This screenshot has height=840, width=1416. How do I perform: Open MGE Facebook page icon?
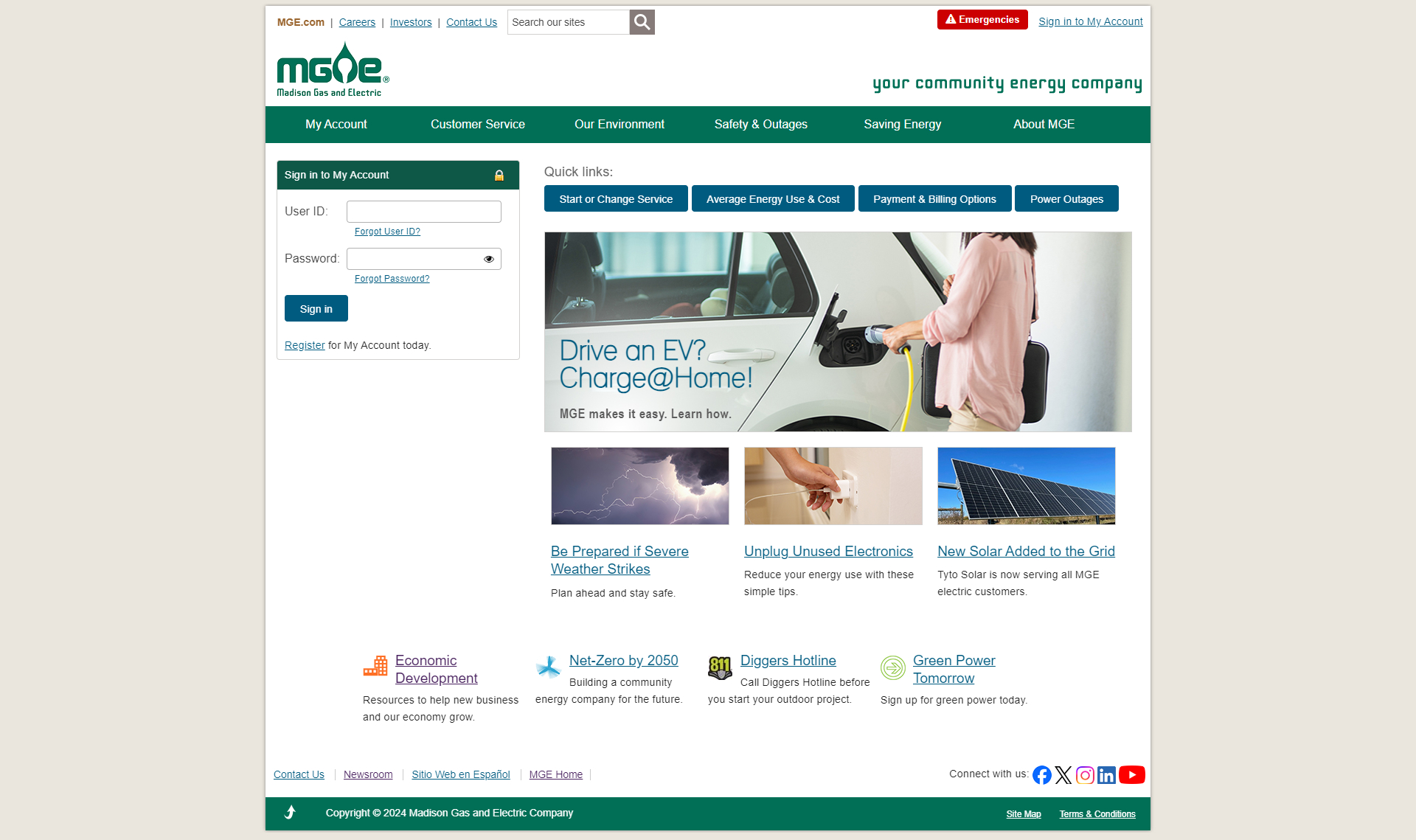(x=1041, y=774)
